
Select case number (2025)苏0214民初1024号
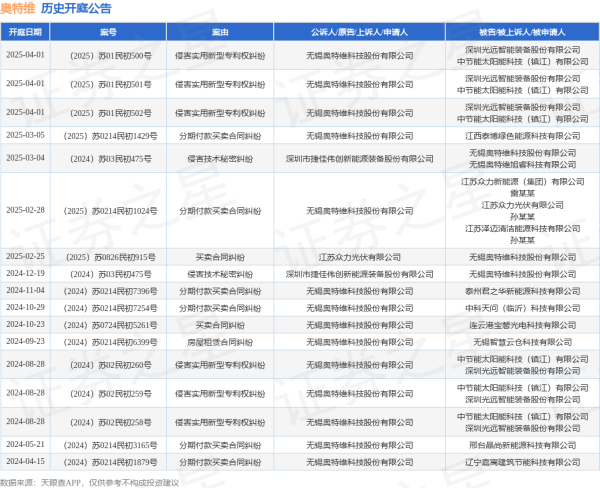(110, 211)
